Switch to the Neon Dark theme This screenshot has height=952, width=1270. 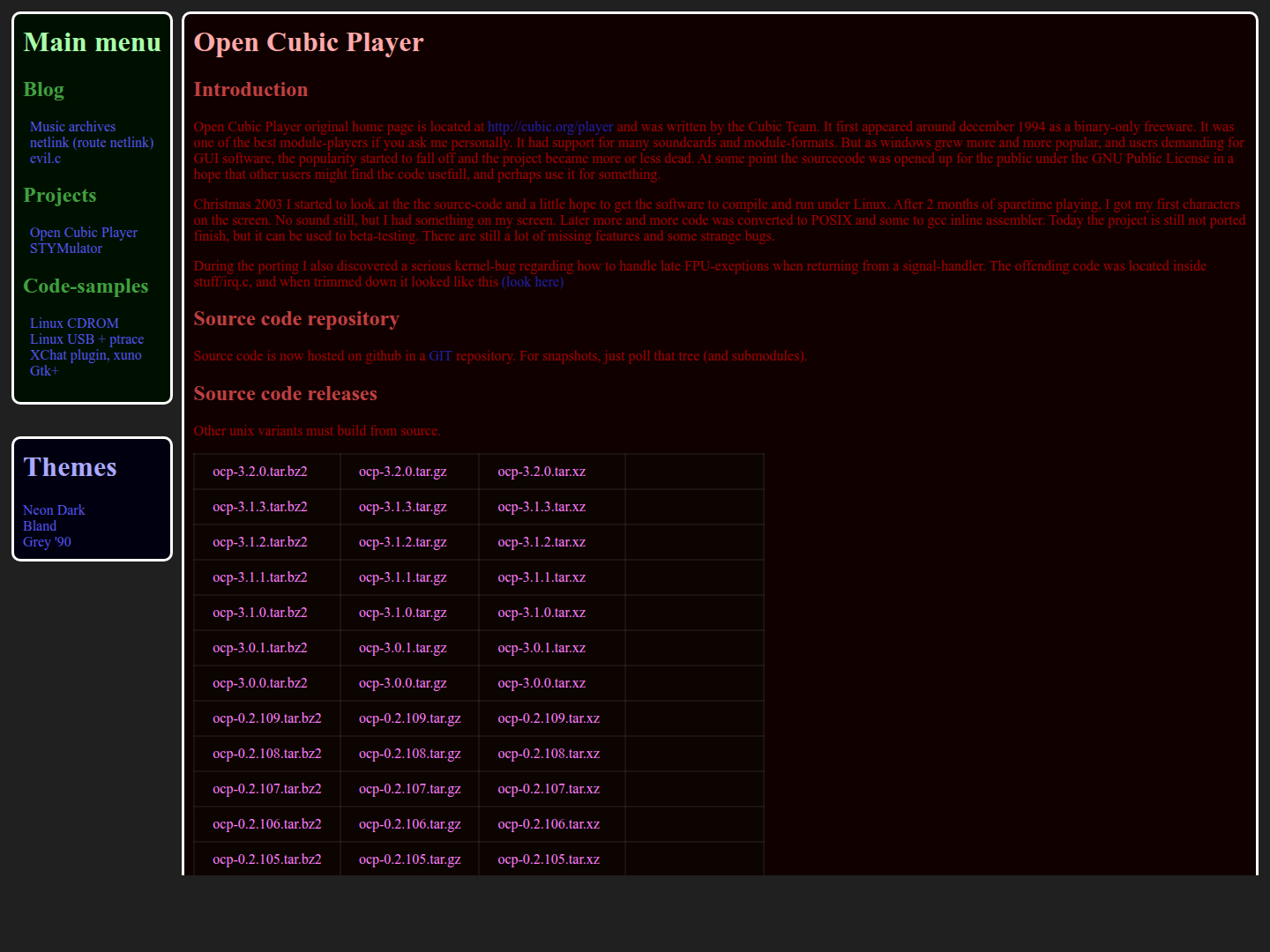coord(54,510)
